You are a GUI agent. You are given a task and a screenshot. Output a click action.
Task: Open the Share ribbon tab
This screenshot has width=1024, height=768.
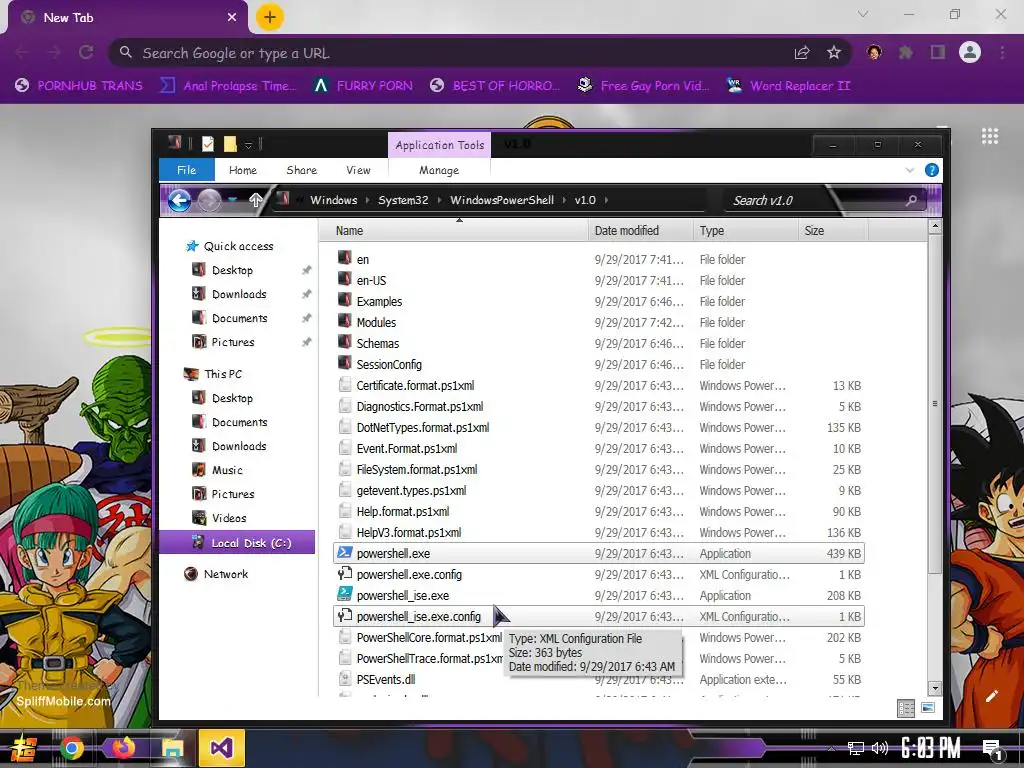point(301,170)
